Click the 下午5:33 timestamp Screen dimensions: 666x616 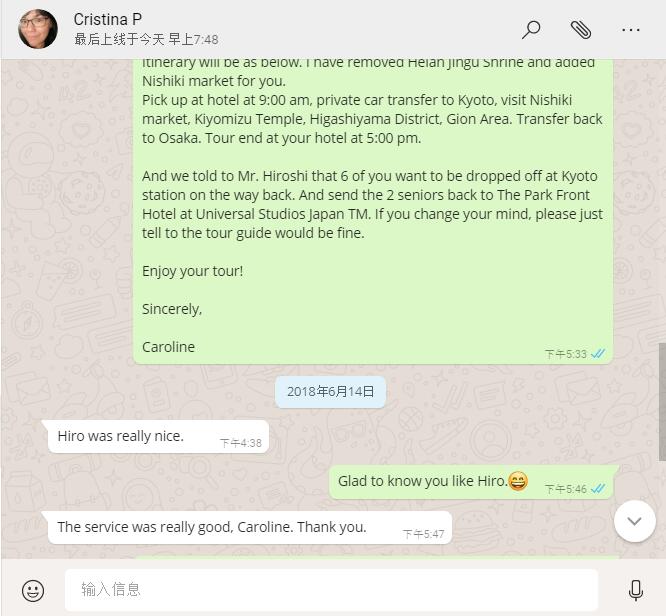565,354
